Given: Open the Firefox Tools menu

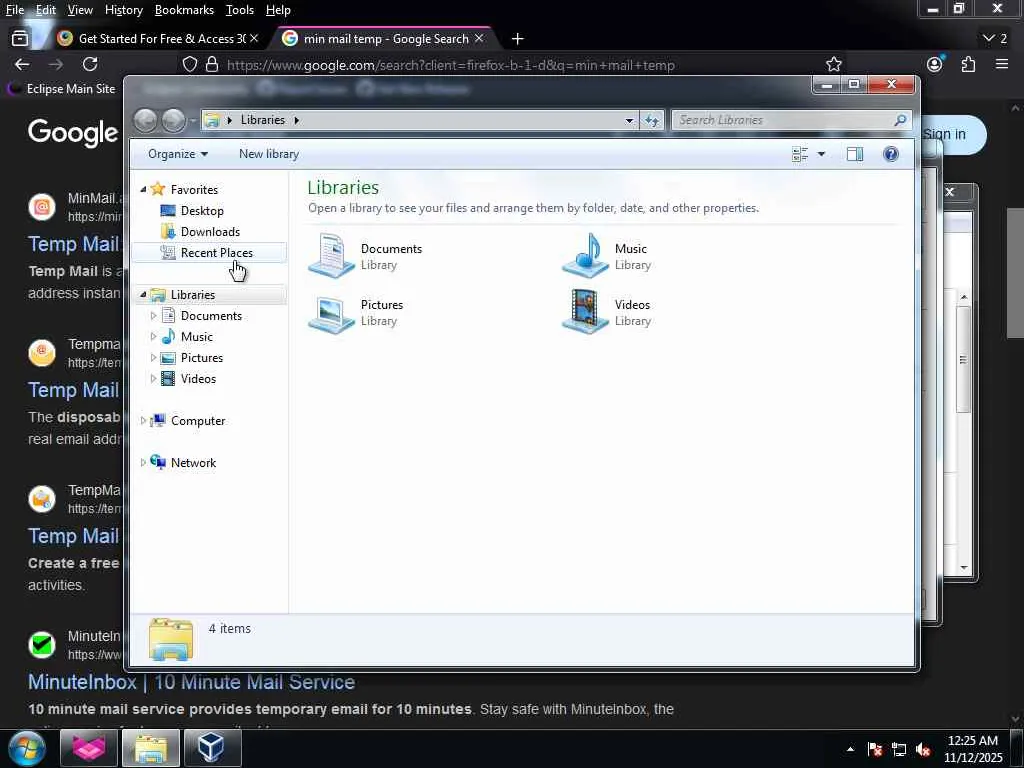Looking at the screenshot, I should pos(240,10).
